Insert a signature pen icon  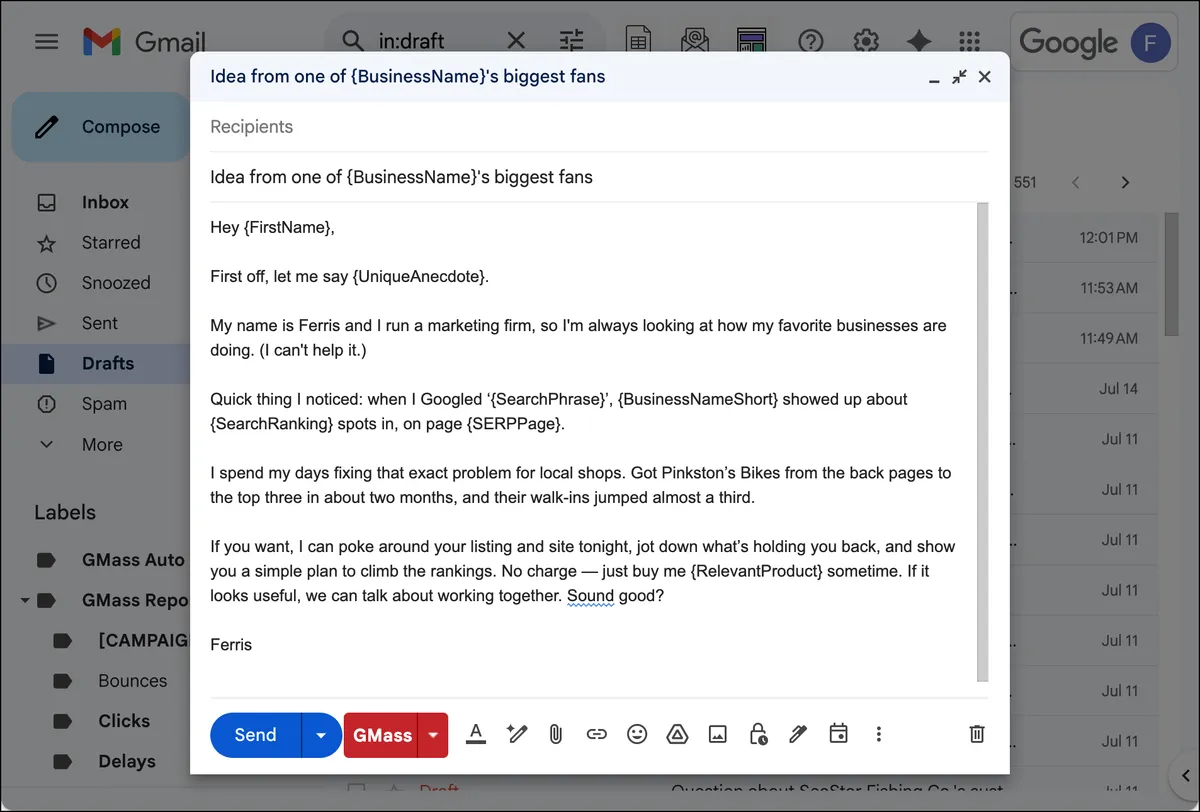pos(797,734)
